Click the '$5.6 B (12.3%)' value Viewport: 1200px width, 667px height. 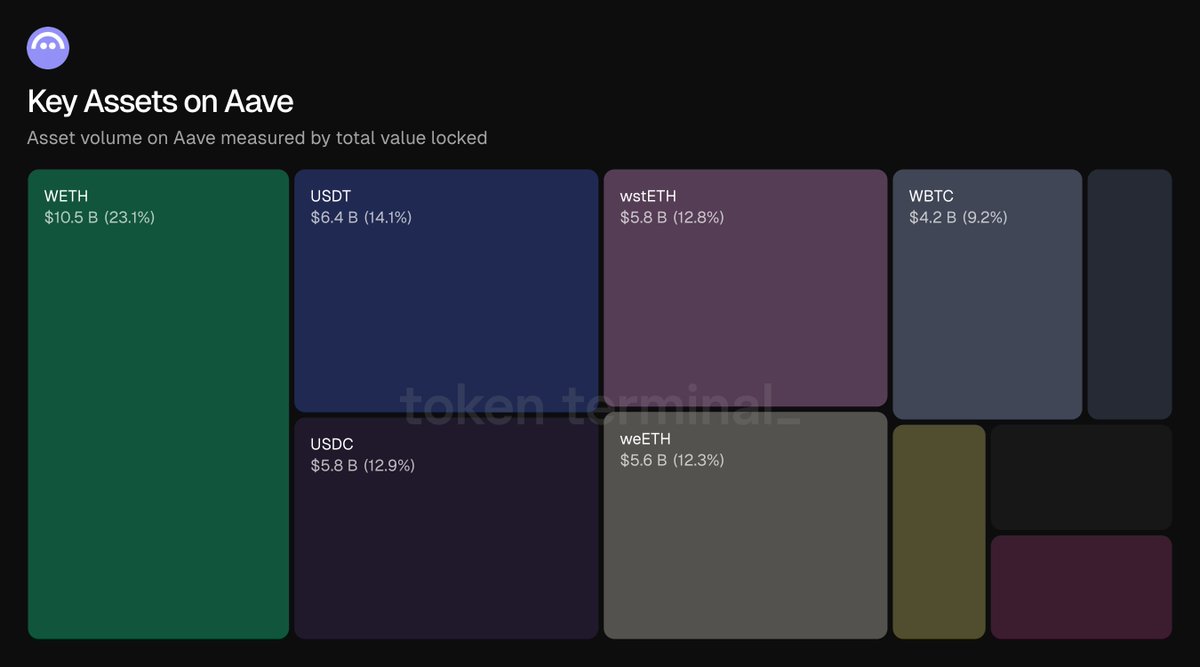pos(672,460)
